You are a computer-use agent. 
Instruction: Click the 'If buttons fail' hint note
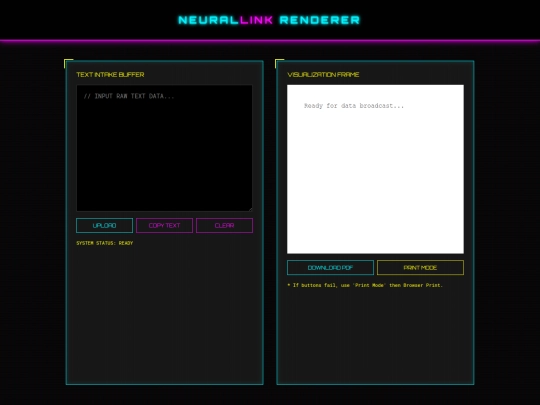pos(365,285)
